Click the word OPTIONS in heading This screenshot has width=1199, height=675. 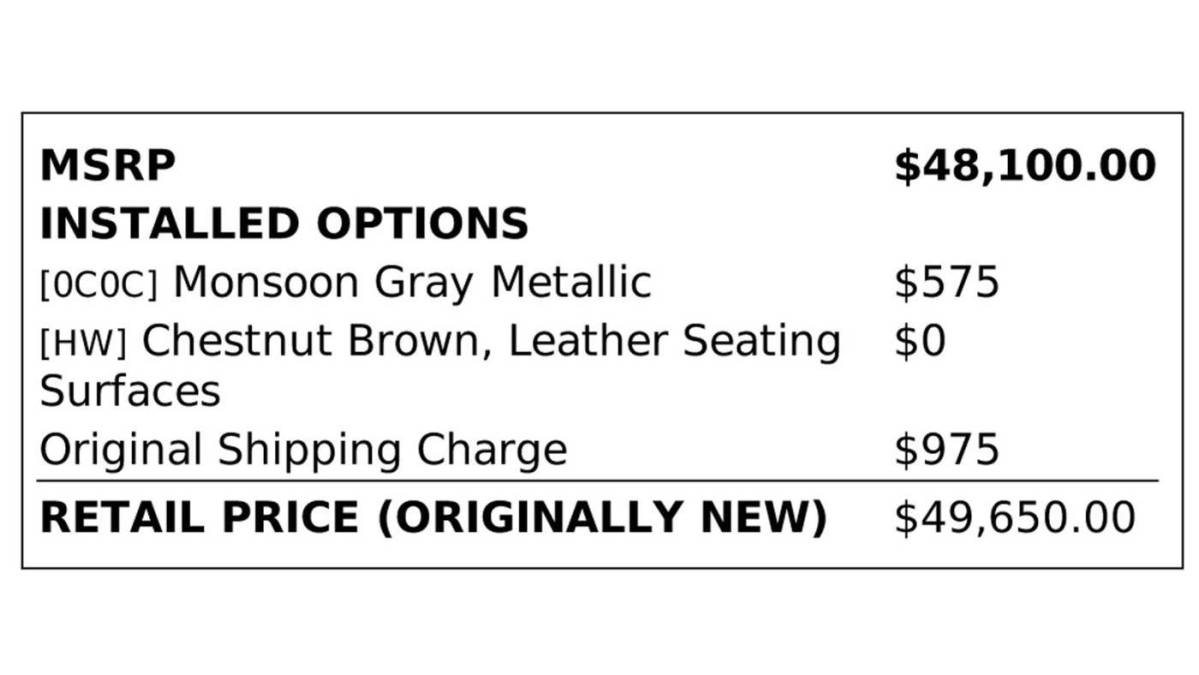pyautogui.click(x=422, y=224)
